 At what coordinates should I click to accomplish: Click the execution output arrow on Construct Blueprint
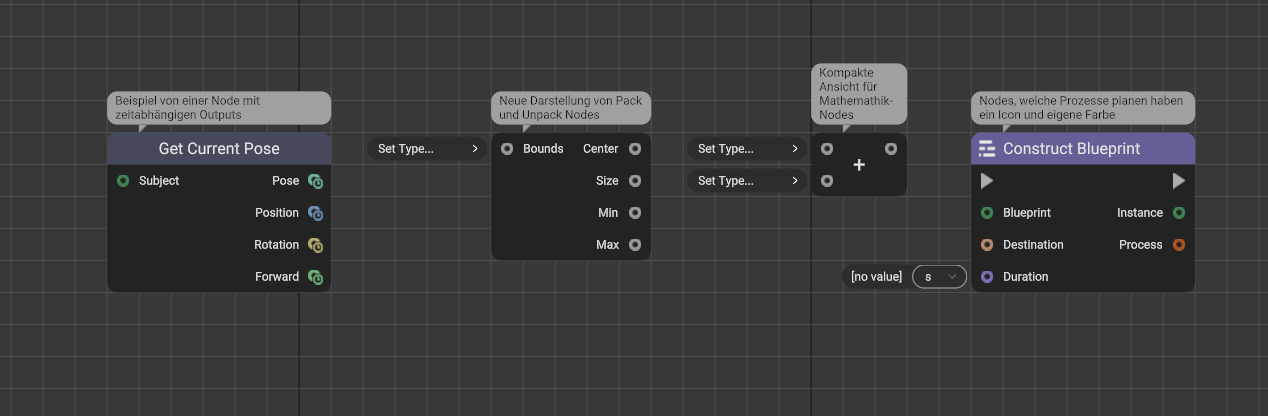[x=1178, y=181]
